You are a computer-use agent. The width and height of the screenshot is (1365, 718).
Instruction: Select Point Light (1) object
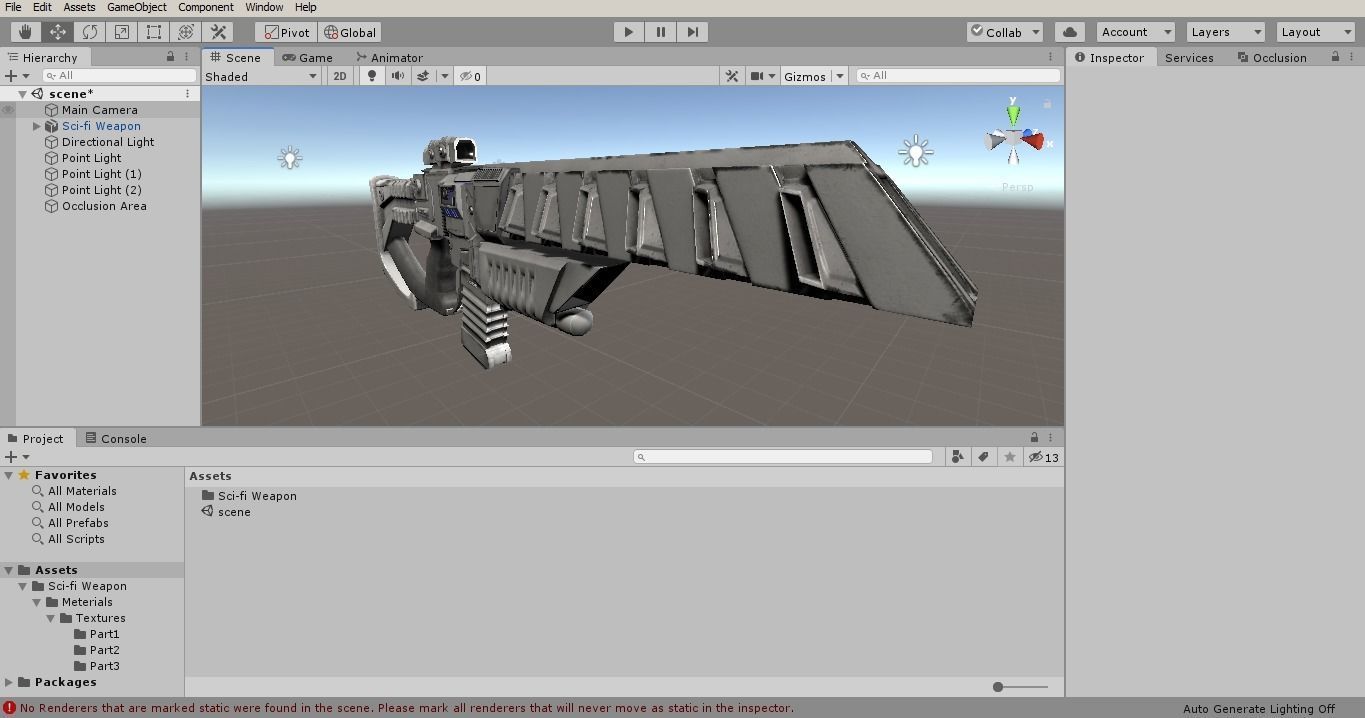pyautogui.click(x=100, y=174)
